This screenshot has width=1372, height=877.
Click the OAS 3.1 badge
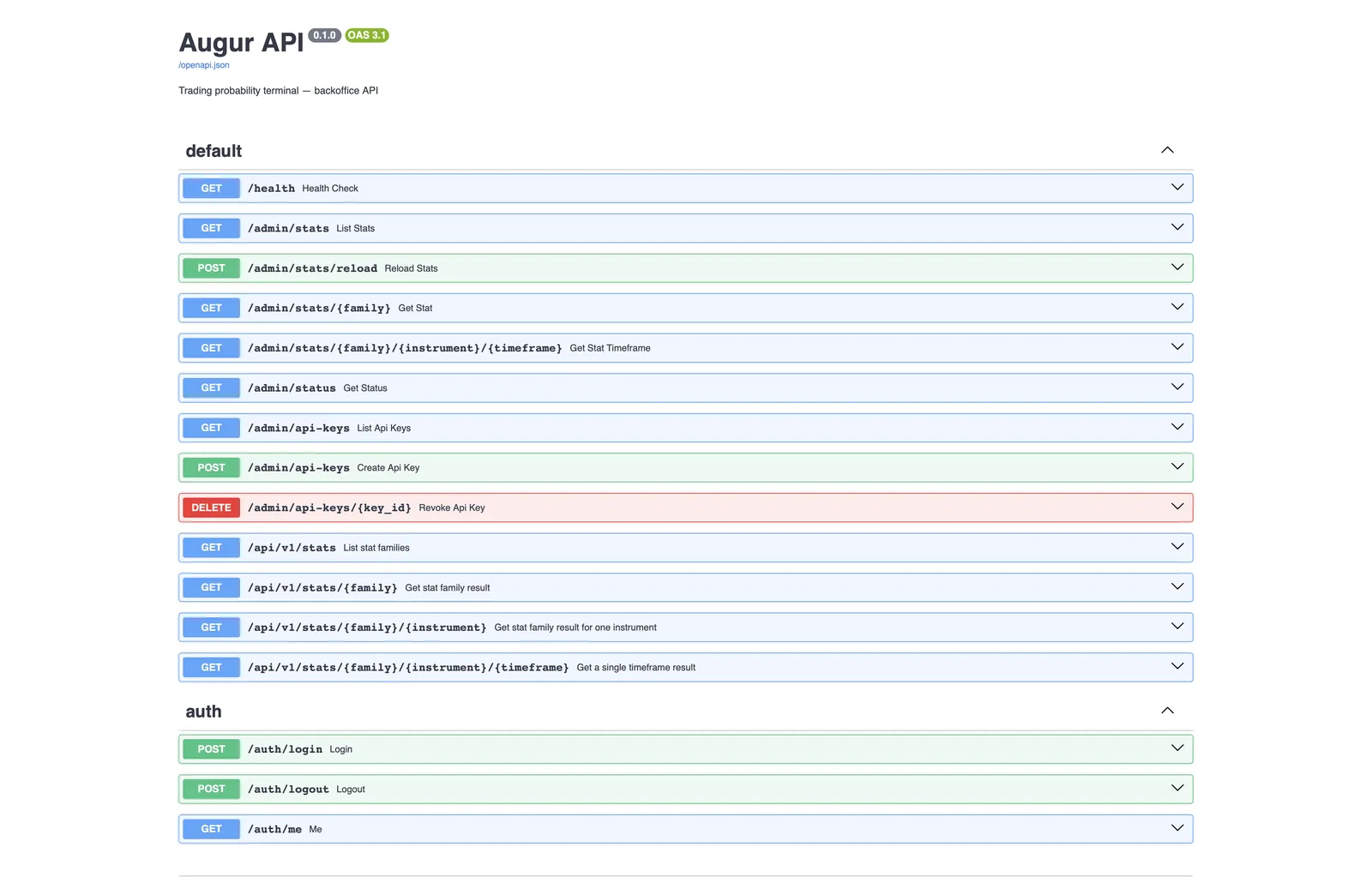[x=367, y=35]
